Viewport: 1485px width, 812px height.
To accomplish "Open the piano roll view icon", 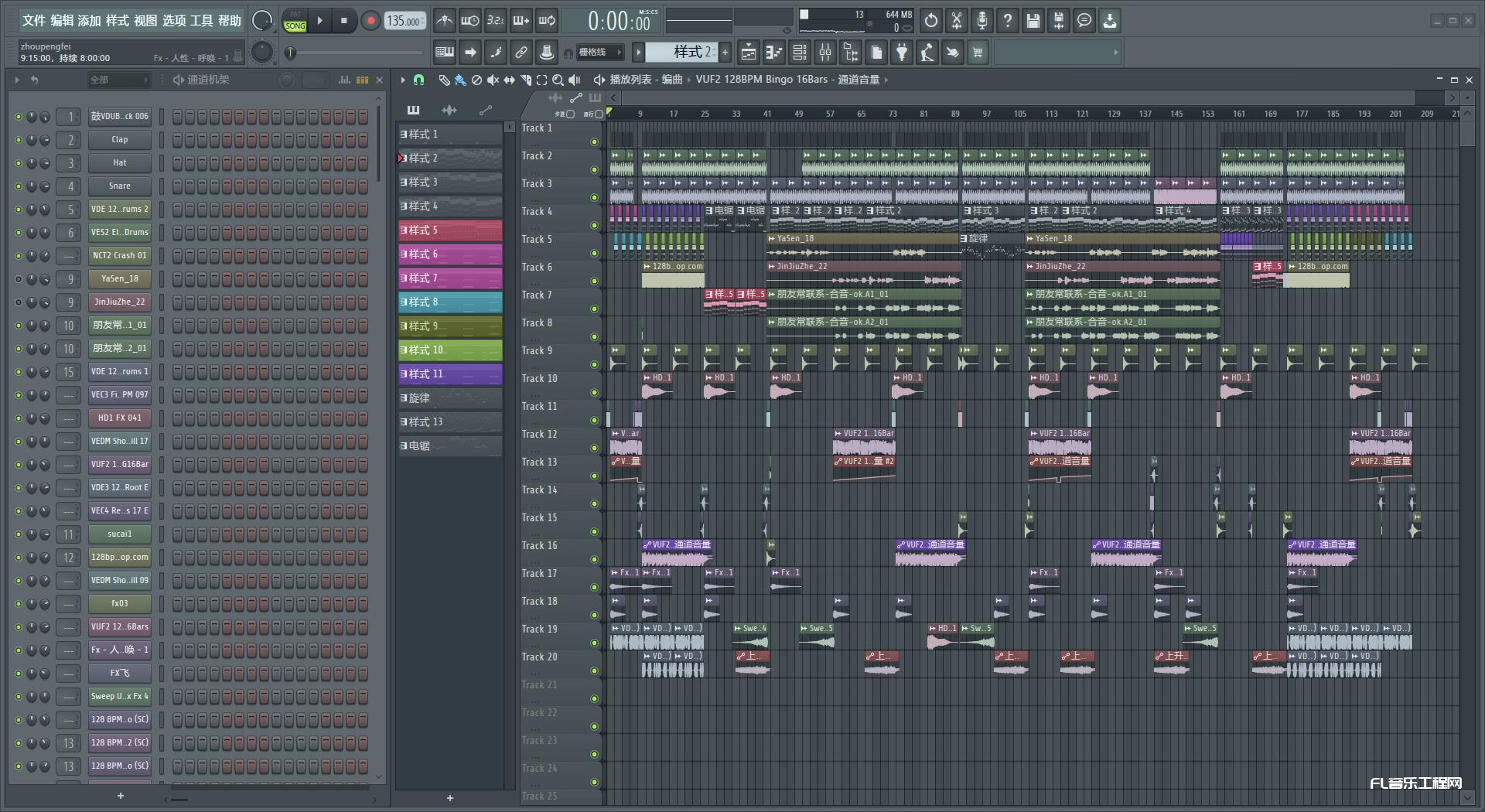I will tap(774, 53).
